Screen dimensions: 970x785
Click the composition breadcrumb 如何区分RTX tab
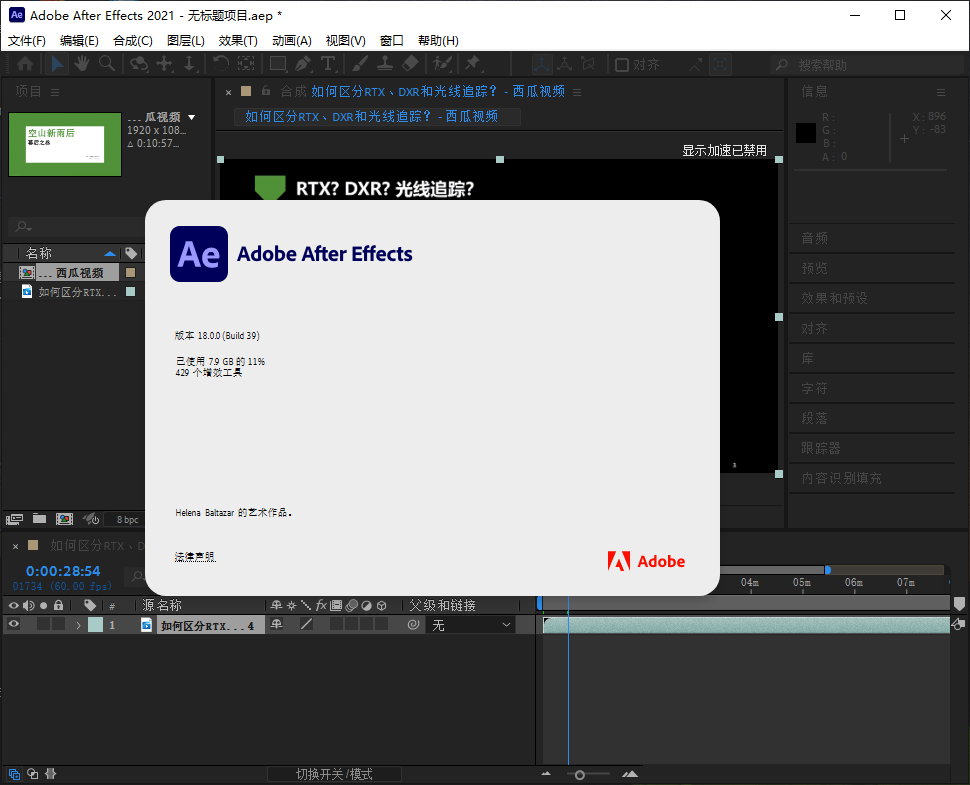click(377, 116)
